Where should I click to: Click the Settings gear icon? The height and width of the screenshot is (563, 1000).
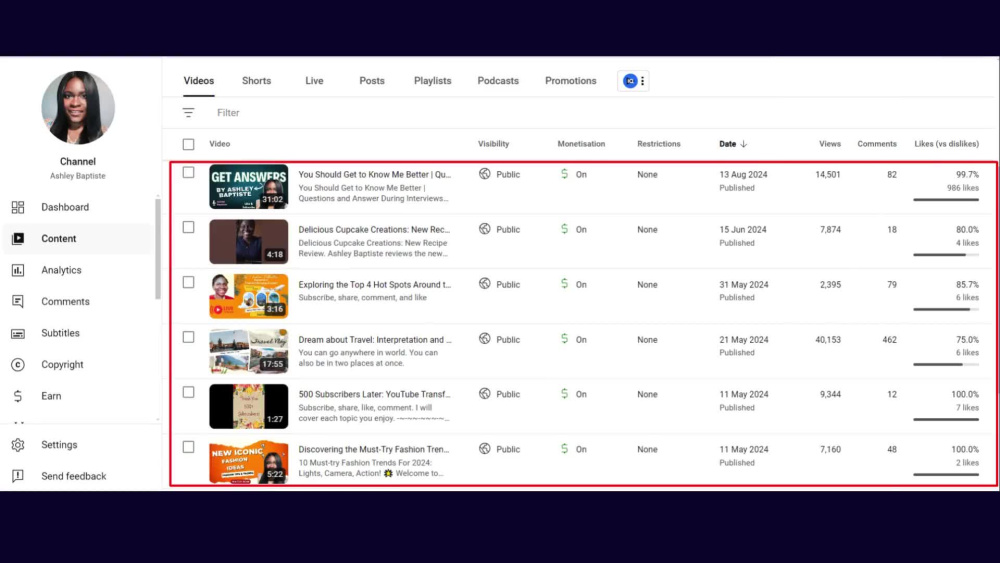pos(18,445)
